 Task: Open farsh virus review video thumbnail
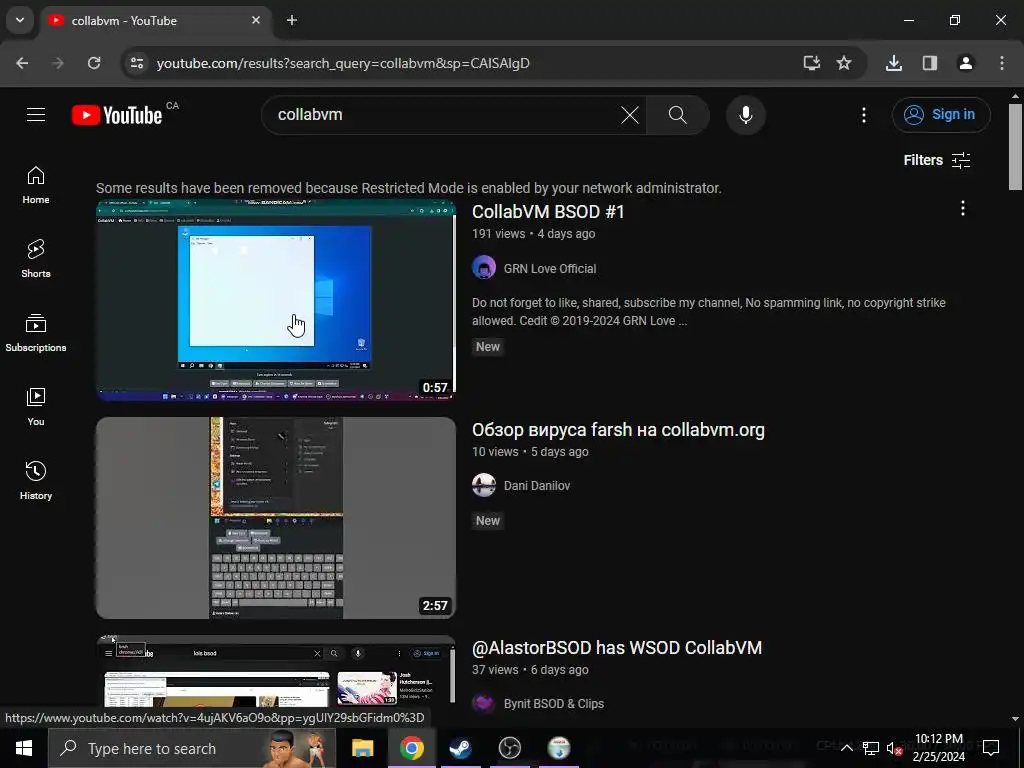click(276, 518)
